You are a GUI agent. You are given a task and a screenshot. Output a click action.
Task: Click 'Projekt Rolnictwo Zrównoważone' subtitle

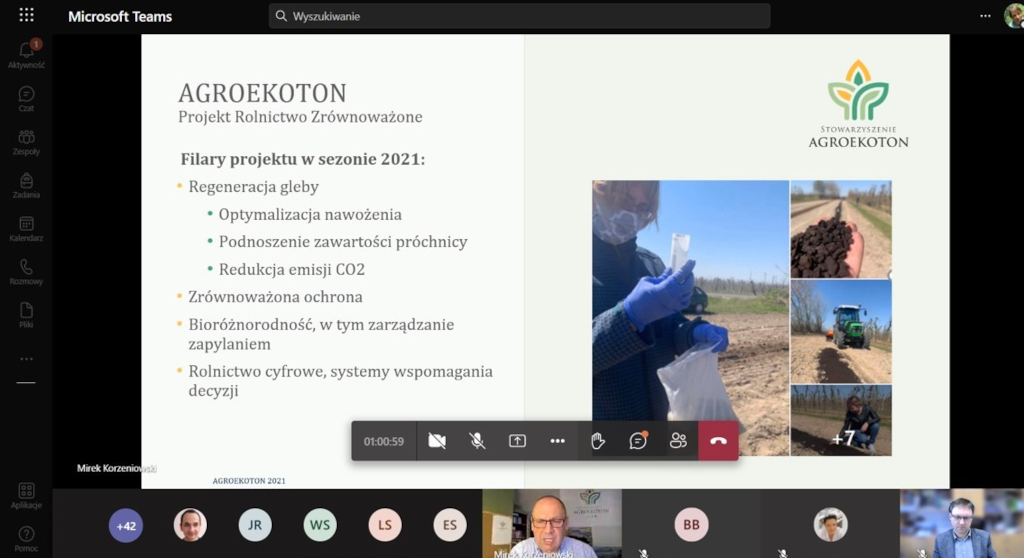point(300,117)
